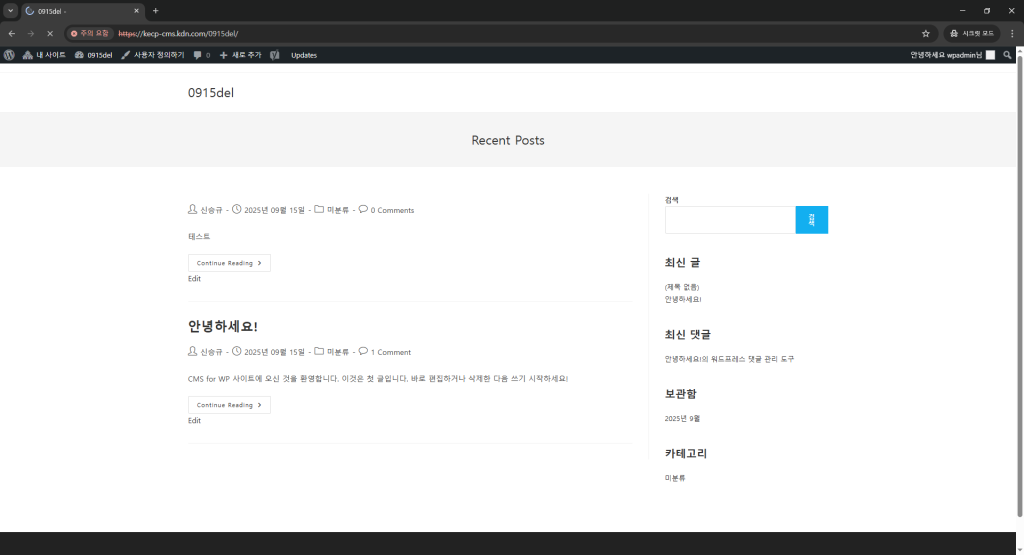Image resolution: width=1024 pixels, height=555 pixels.
Task: Expand the tab search dropdown arrow
Action: coord(10,10)
